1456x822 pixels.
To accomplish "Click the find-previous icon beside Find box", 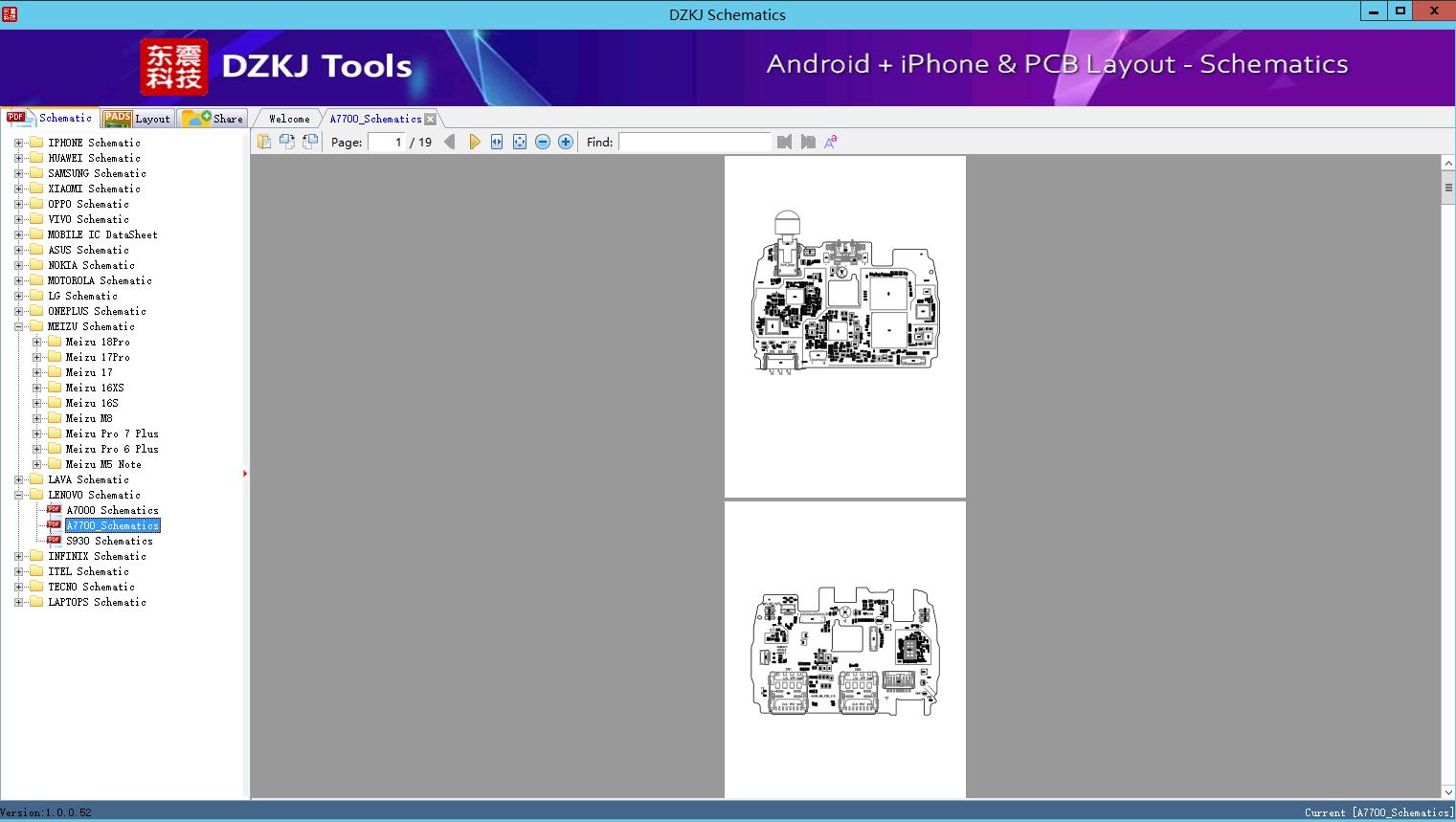I will [785, 142].
